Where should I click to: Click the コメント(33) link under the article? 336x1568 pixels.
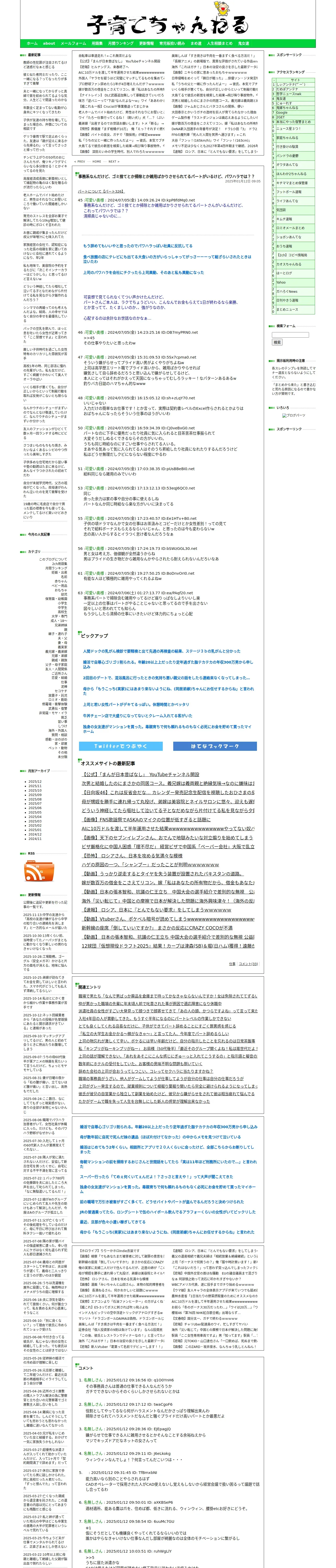click(248, 964)
